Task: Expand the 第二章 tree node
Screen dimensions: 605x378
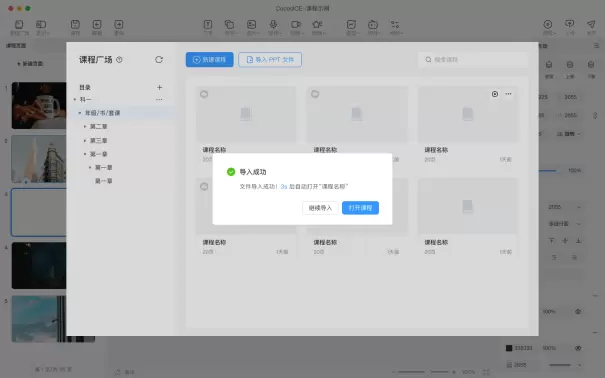Action: 85,127
